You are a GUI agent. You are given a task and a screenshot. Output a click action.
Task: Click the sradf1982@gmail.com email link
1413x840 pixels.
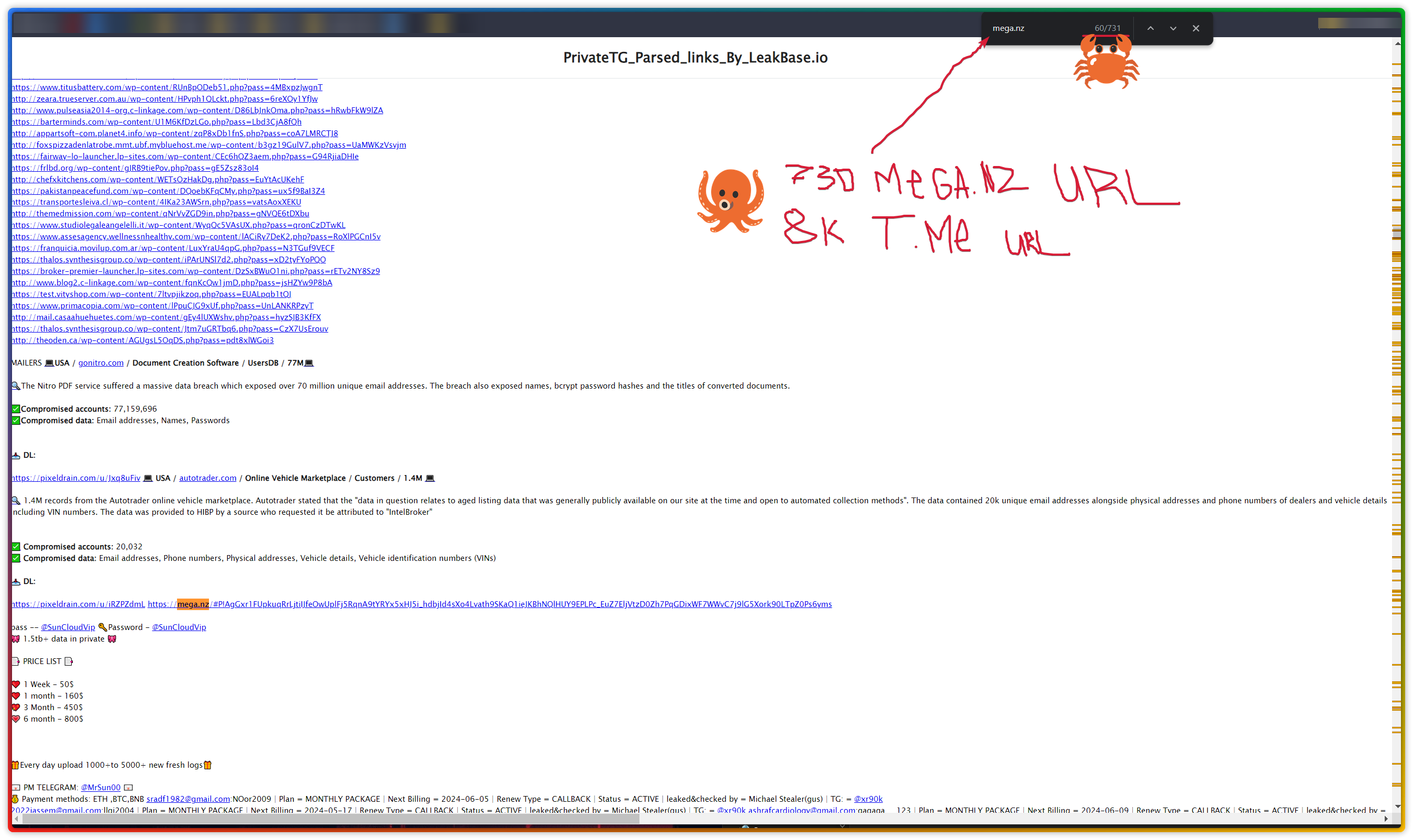189,799
